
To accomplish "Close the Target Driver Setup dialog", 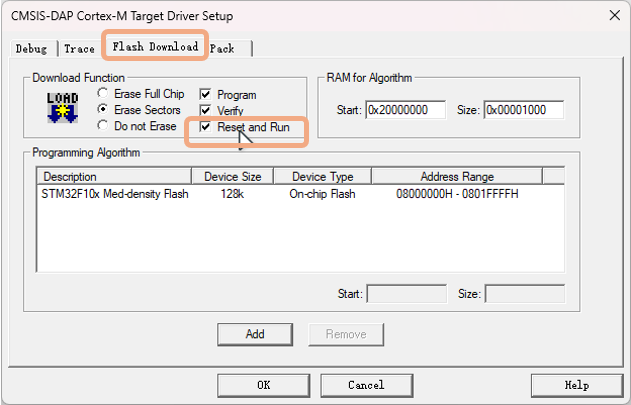I will (x=615, y=15).
